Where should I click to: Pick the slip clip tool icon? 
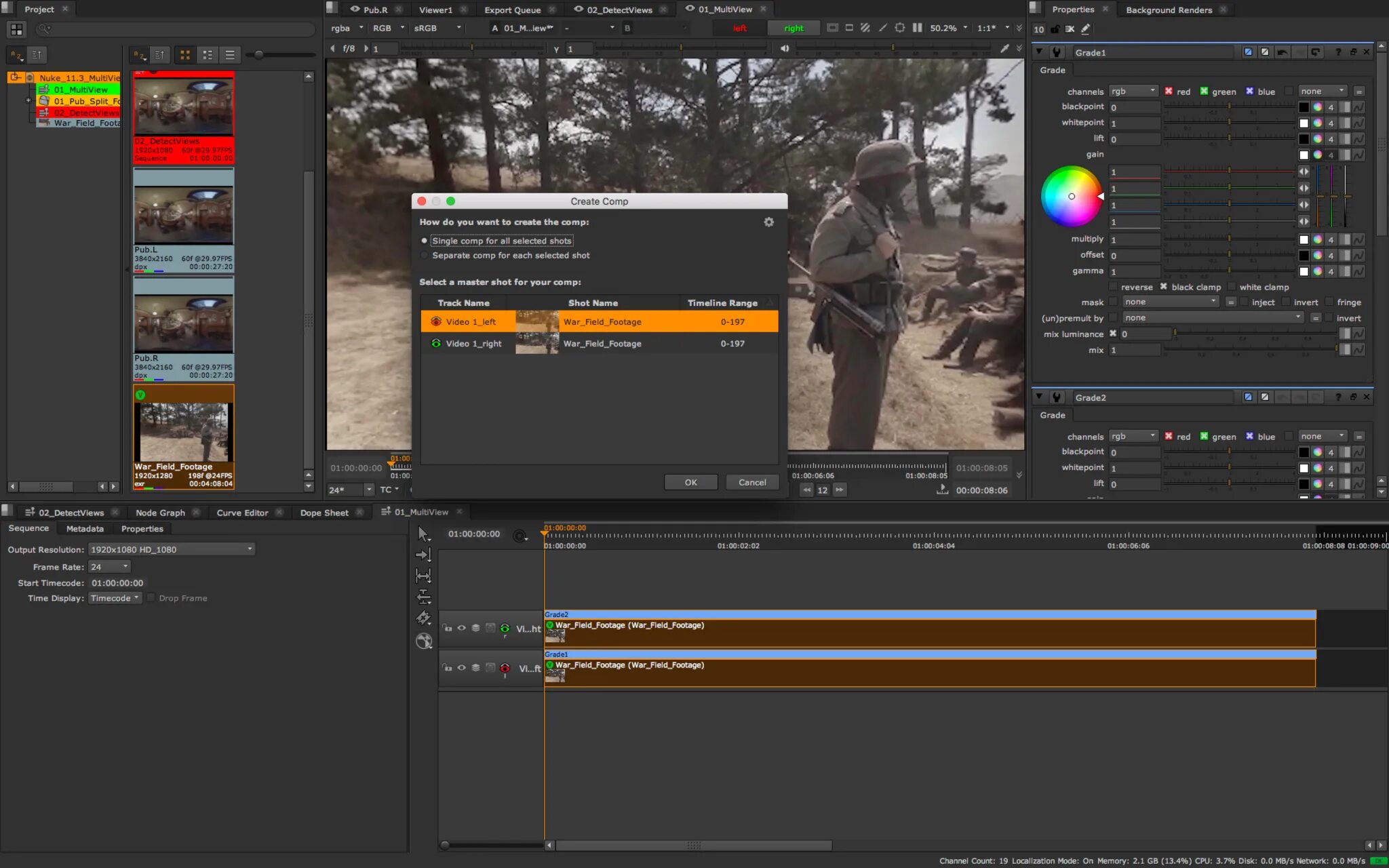pyautogui.click(x=423, y=597)
